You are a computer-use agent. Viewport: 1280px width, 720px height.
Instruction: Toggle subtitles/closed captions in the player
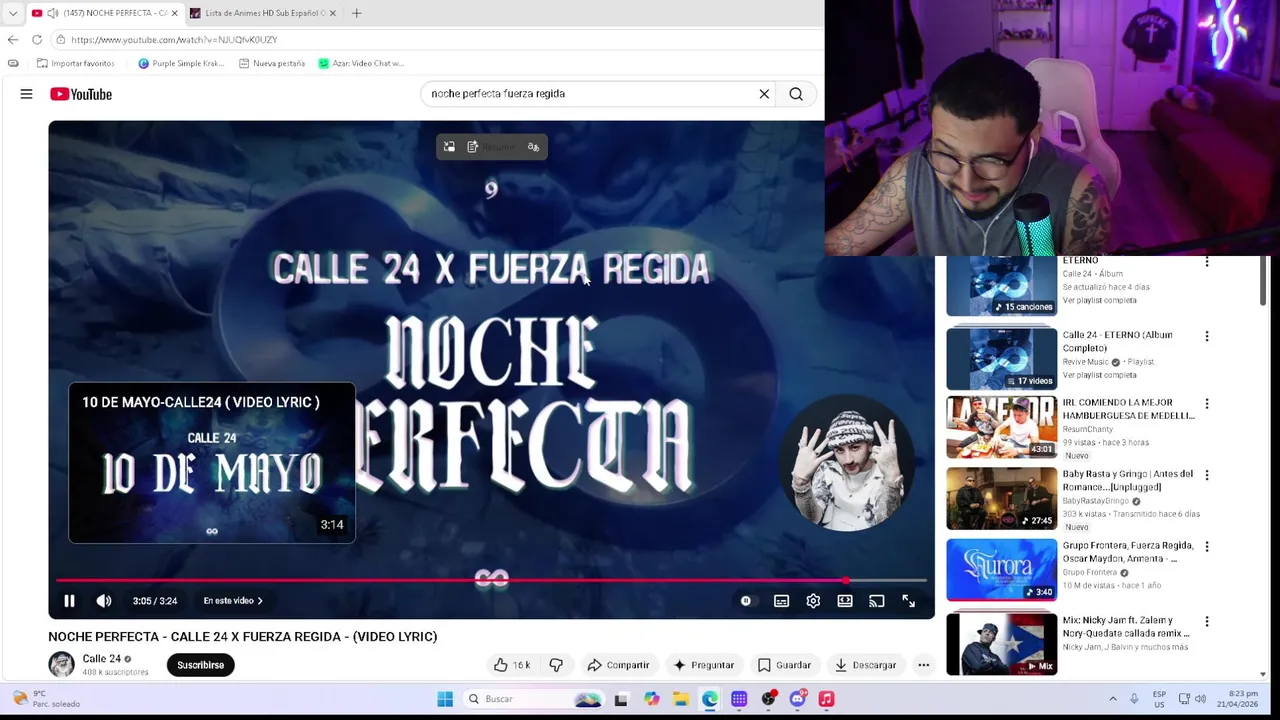click(781, 601)
